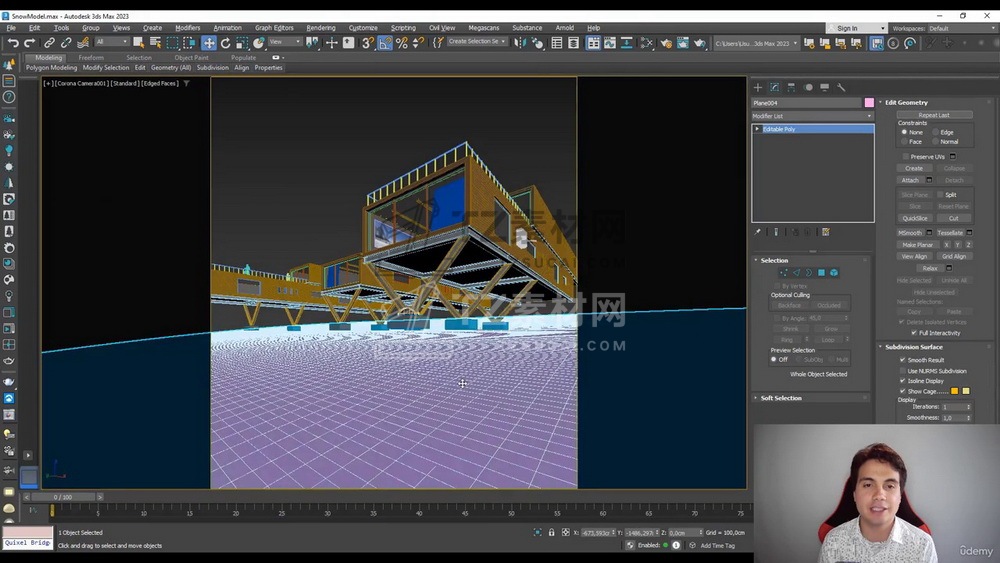Image resolution: width=1000 pixels, height=563 pixels.
Task: Select the Edge constraint radio button
Action: pyautogui.click(x=936, y=132)
